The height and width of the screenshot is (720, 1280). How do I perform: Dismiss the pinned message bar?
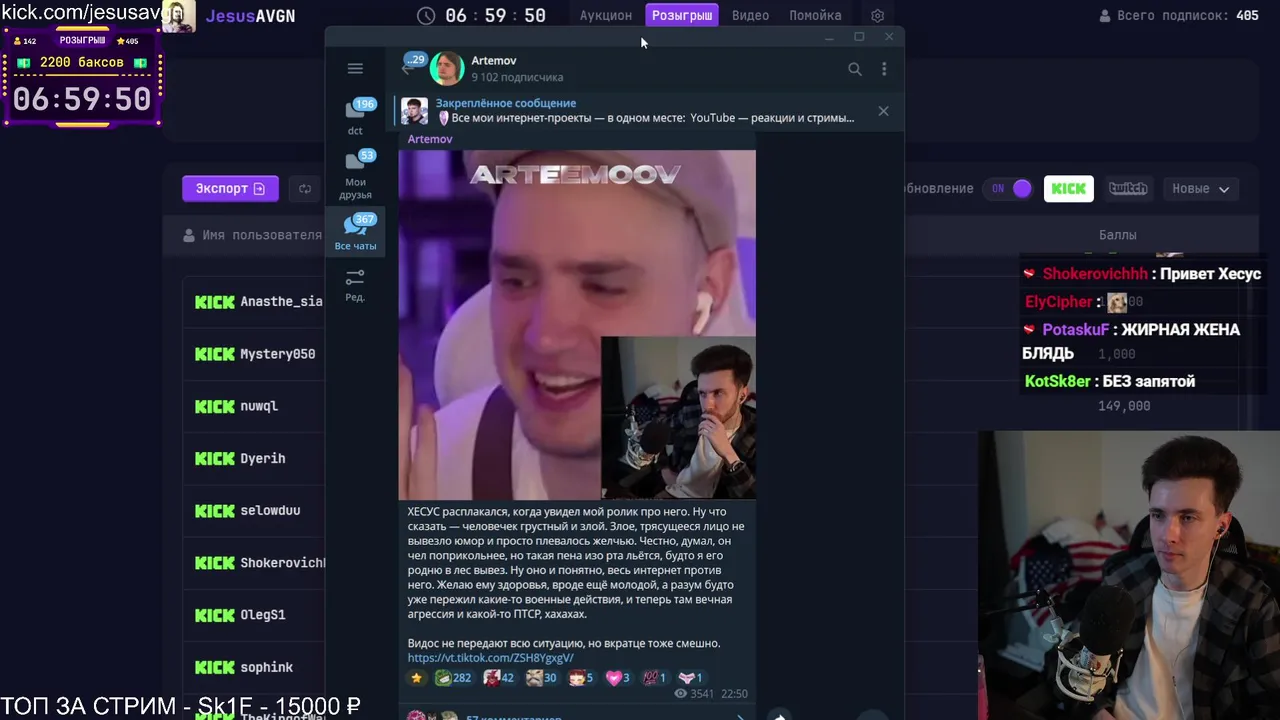(x=883, y=111)
